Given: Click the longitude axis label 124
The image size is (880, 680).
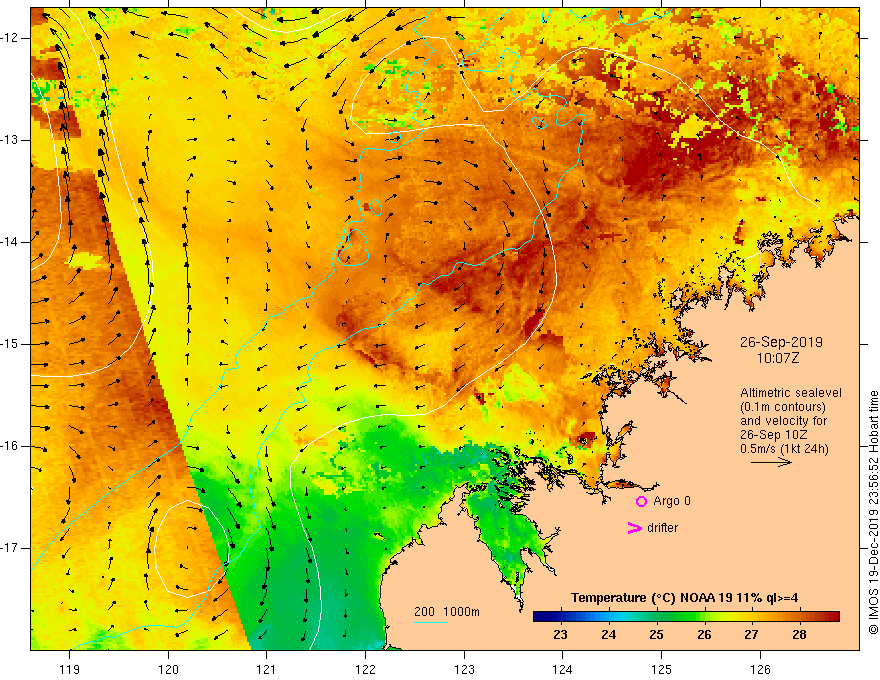Looking at the screenshot, I should (563, 669).
